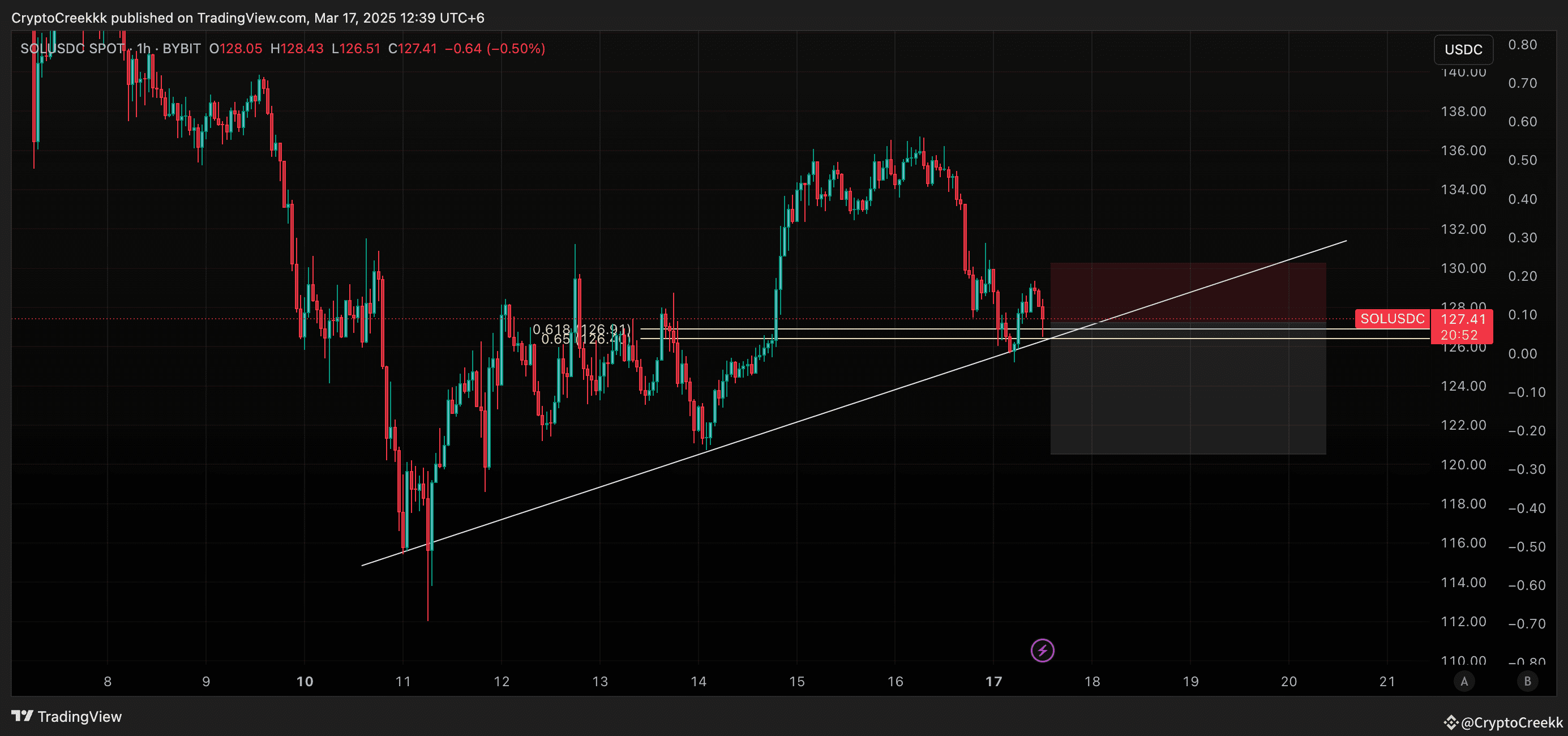Click date 18 on the time axis
Viewport: 1568px width, 736px height.
[x=1092, y=682]
